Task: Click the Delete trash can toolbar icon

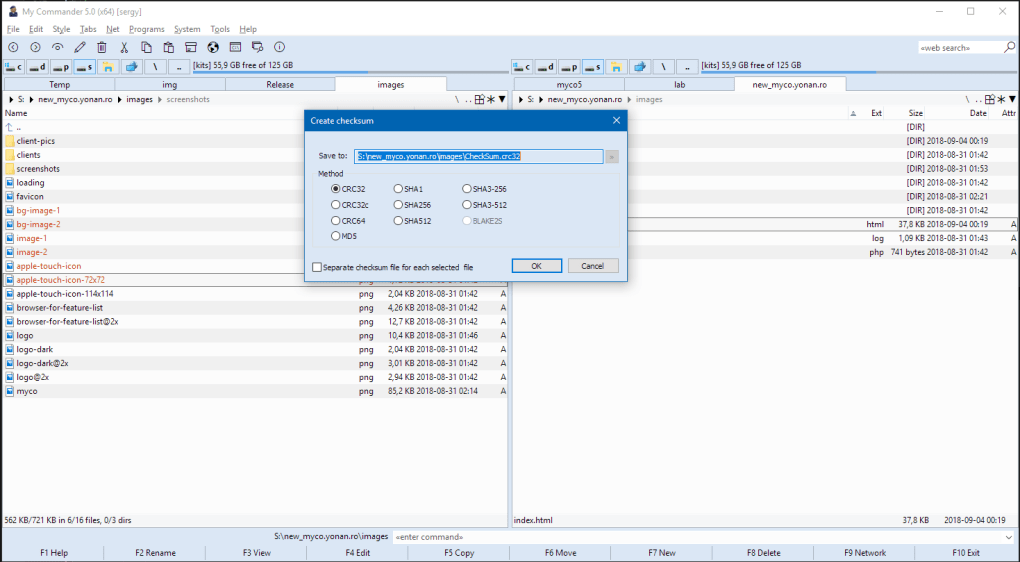Action: pyautogui.click(x=102, y=47)
